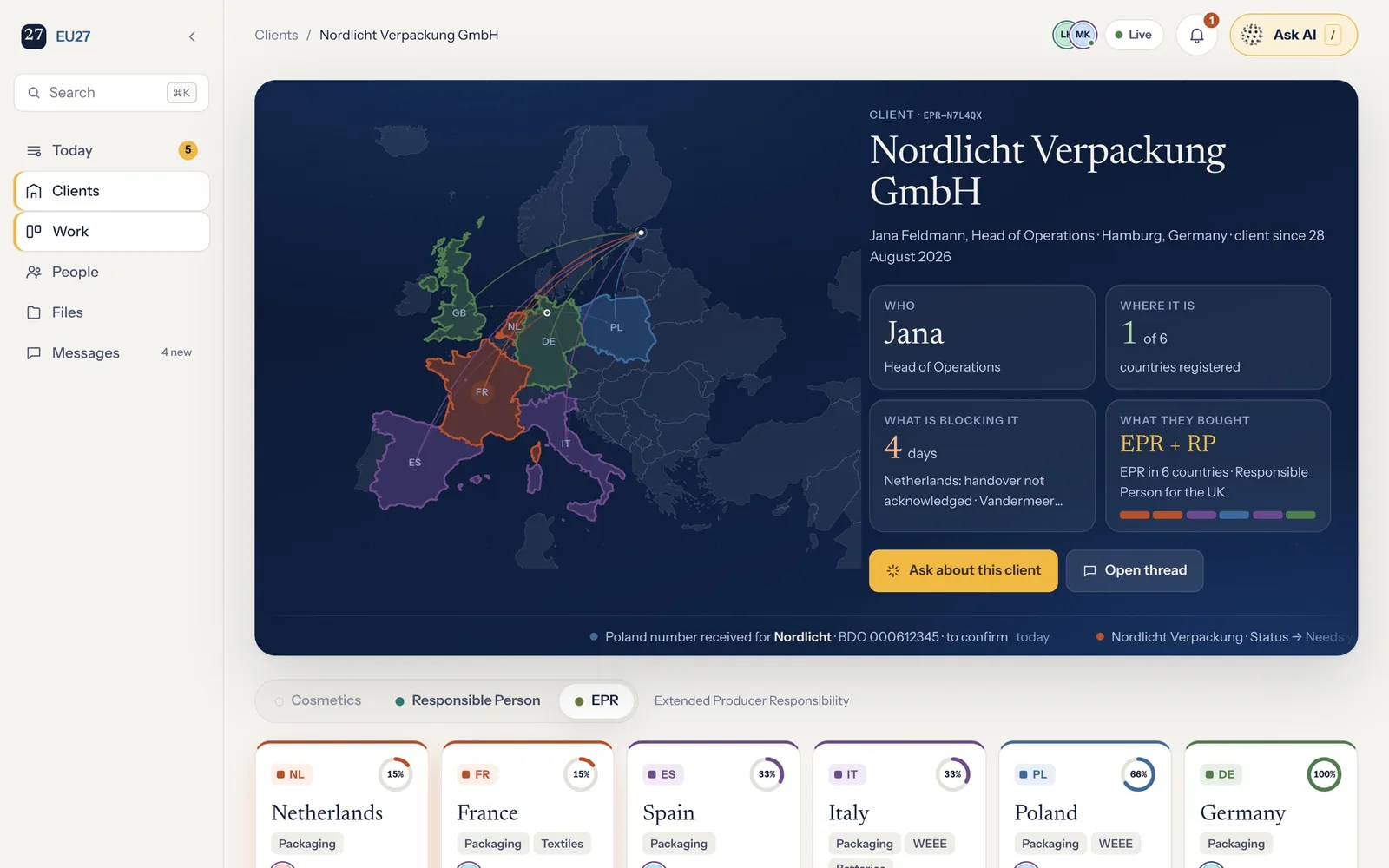The width and height of the screenshot is (1389, 868).
Task: Click the FR country badge
Action: pyautogui.click(x=476, y=774)
